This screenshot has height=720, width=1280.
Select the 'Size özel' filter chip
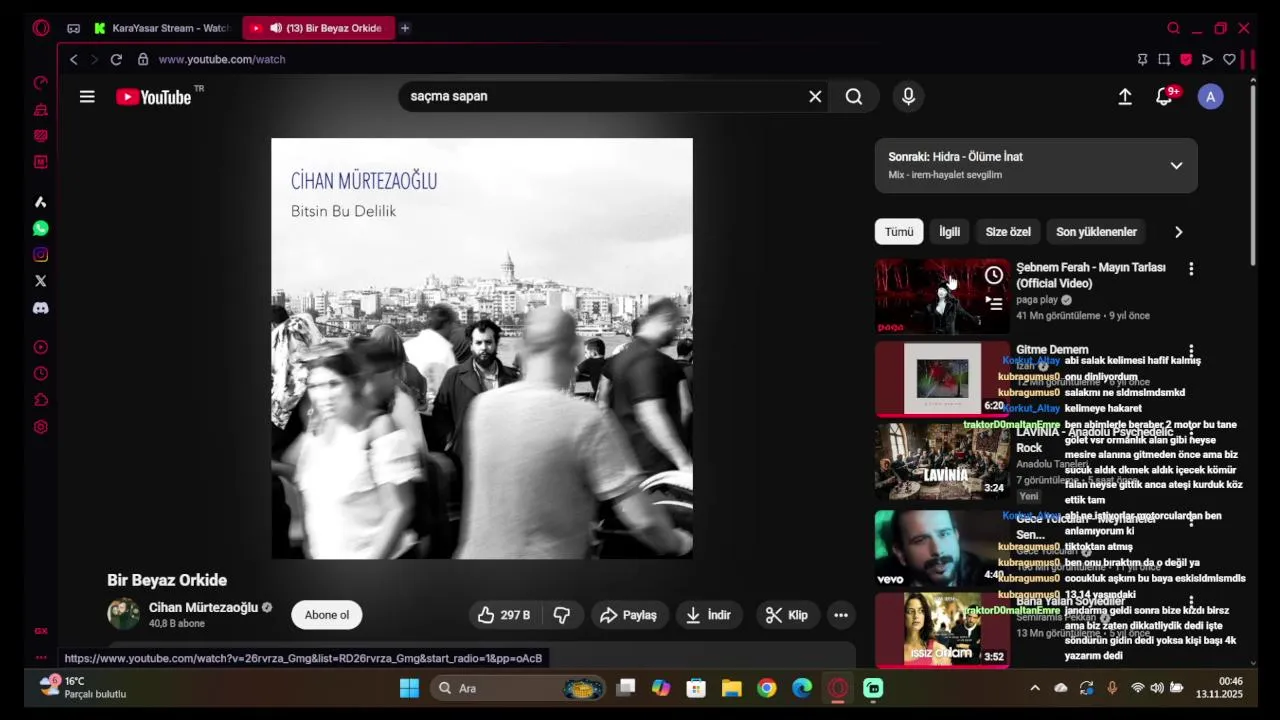1008,232
